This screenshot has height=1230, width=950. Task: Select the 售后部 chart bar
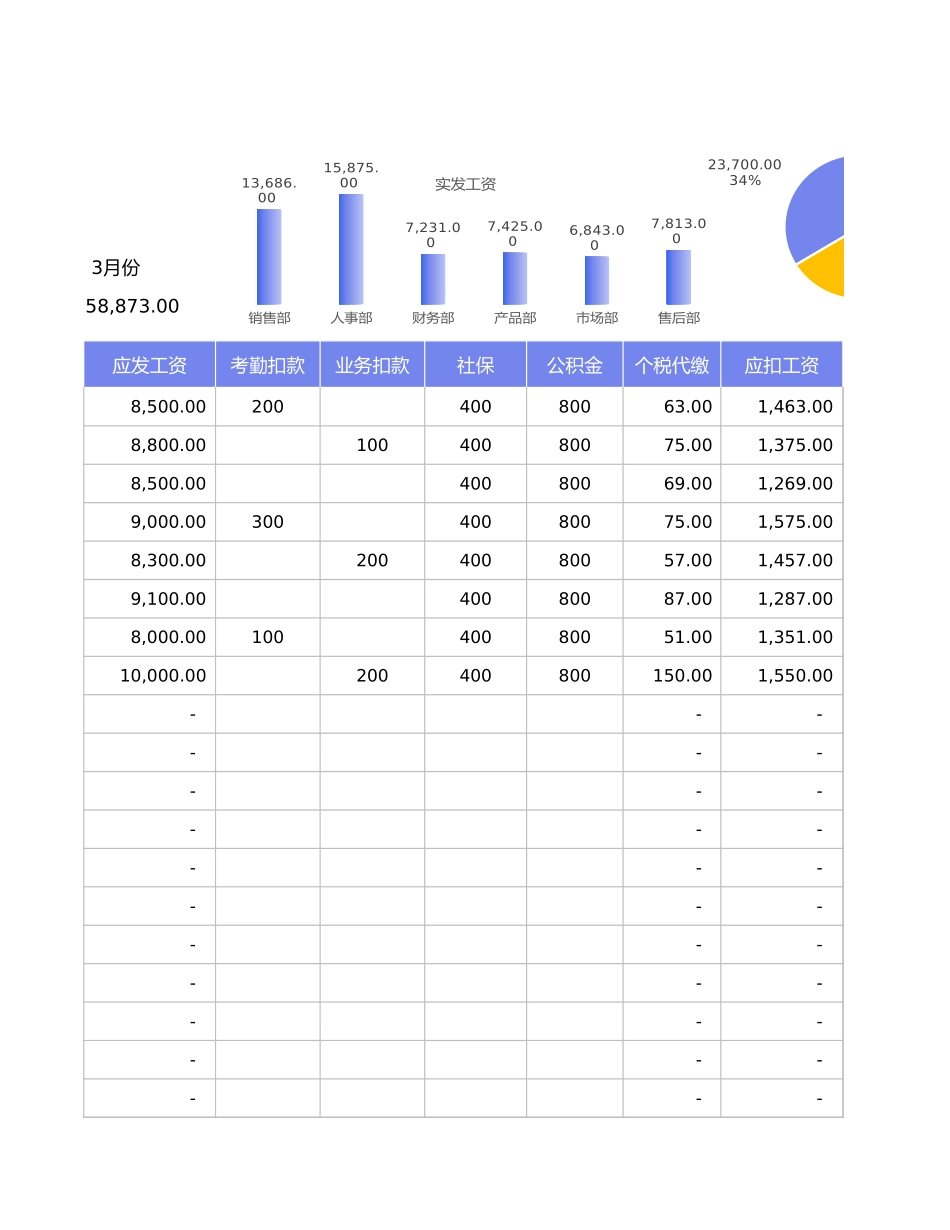coord(678,277)
